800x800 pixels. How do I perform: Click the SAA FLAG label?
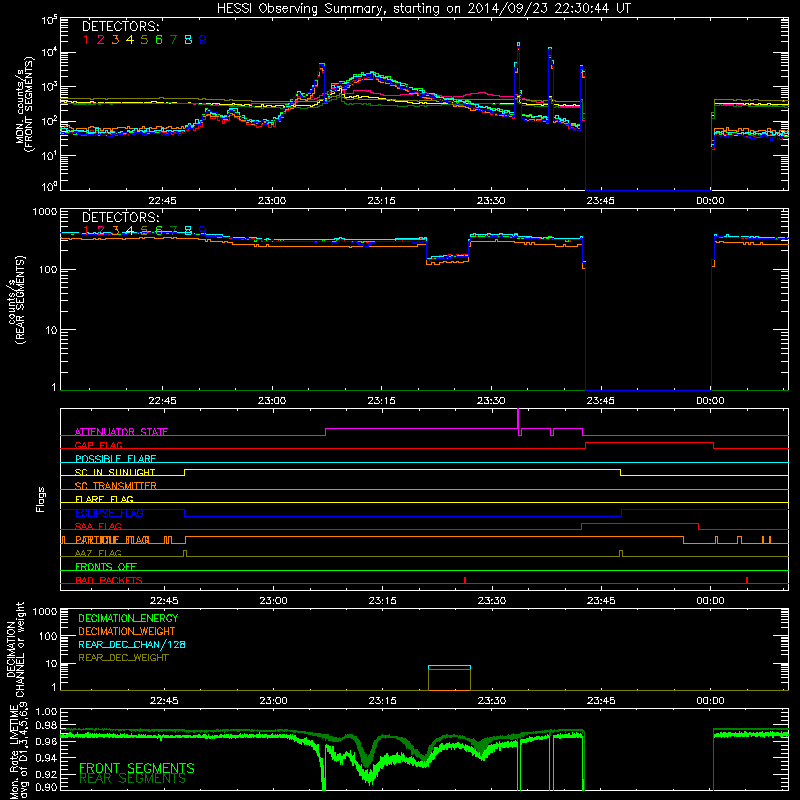[x=98, y=526]
